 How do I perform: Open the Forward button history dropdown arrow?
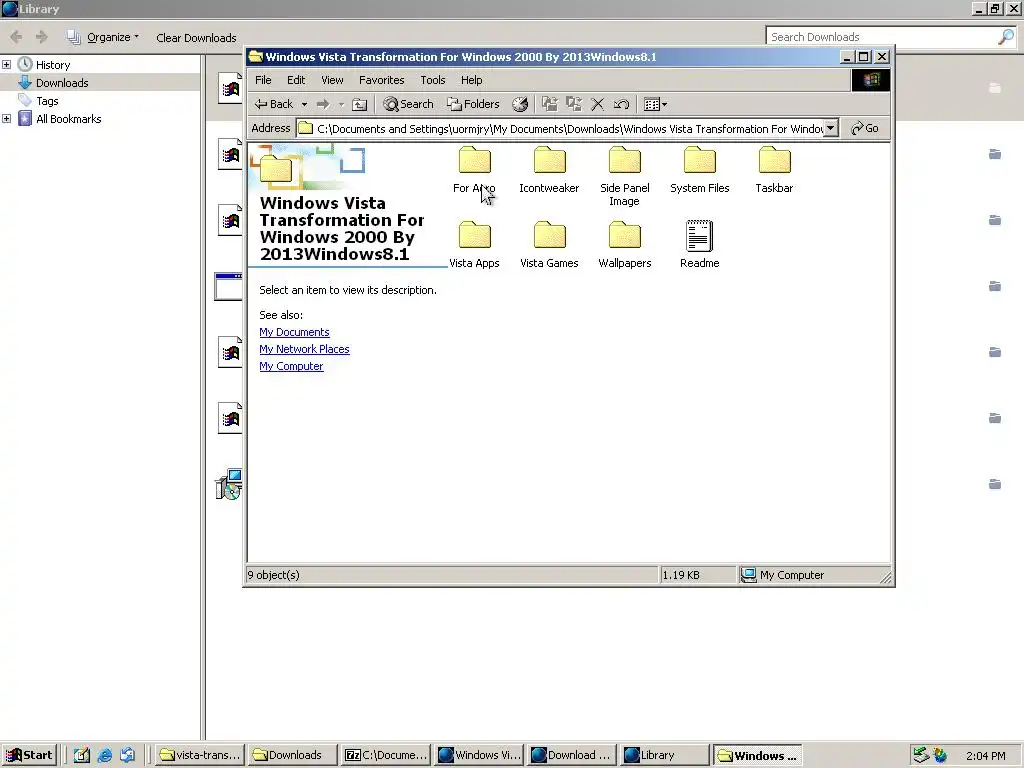pyautogui.click(x=341, y=104)
